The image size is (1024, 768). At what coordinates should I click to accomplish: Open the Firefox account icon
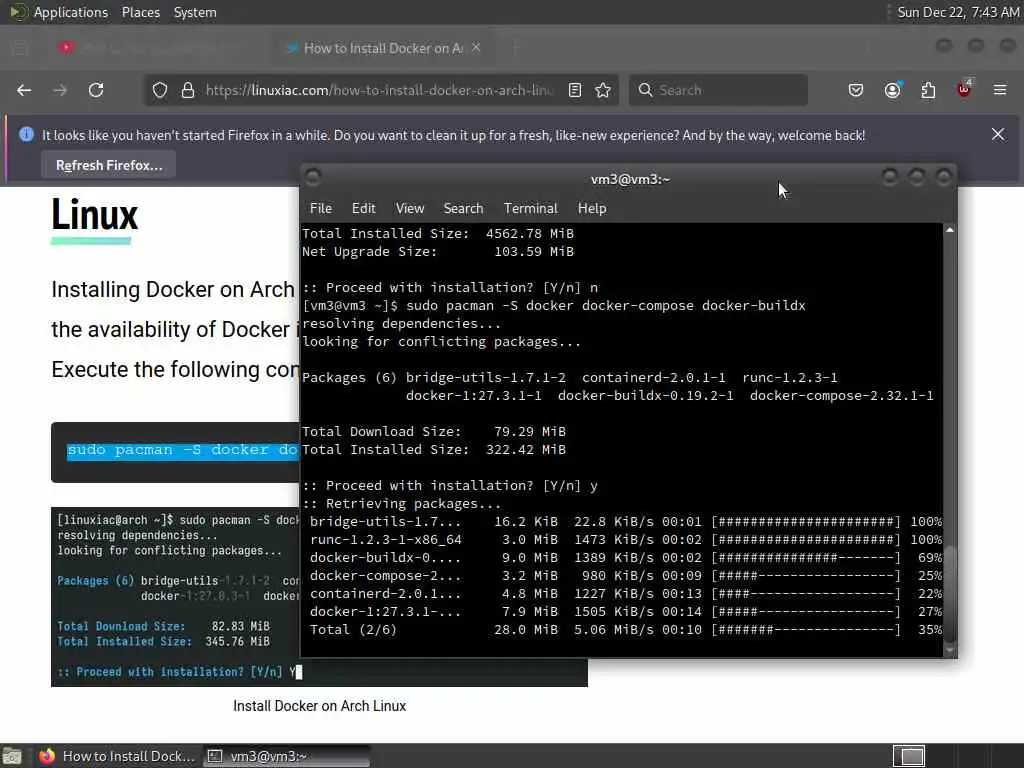(x=893, y=90)
